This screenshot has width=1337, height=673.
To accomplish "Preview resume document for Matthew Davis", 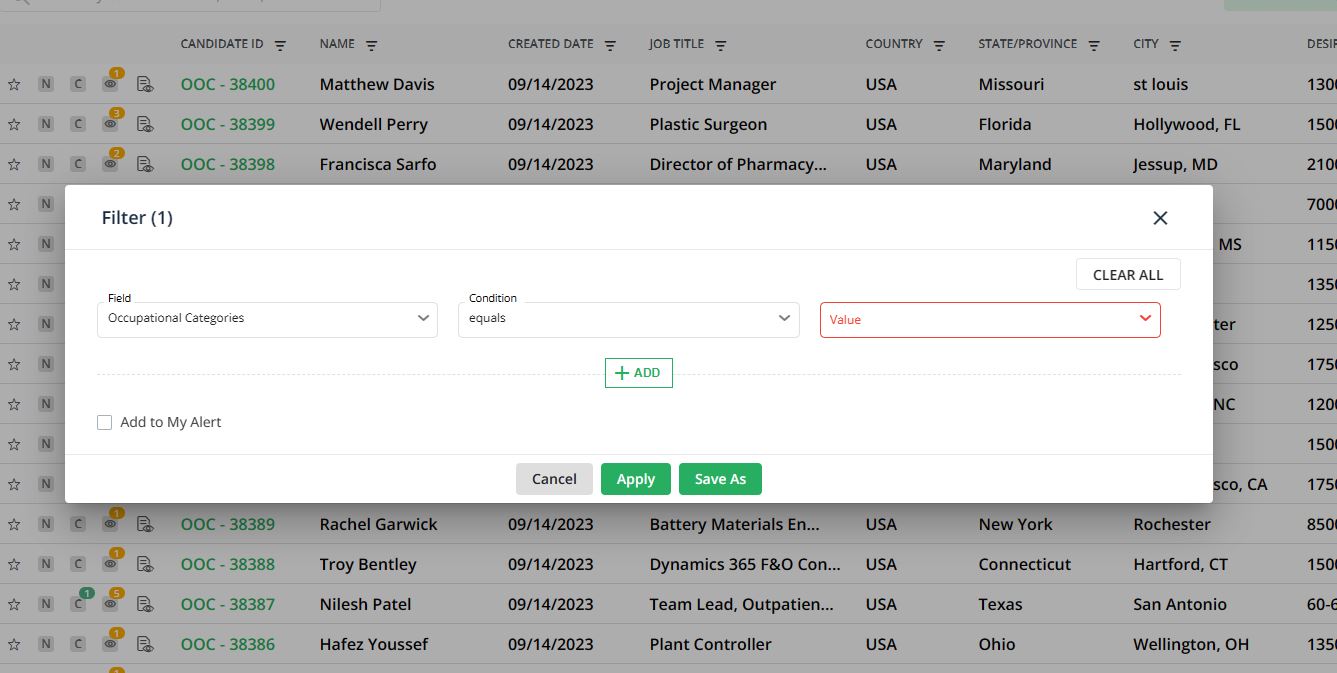I will 145,85.
